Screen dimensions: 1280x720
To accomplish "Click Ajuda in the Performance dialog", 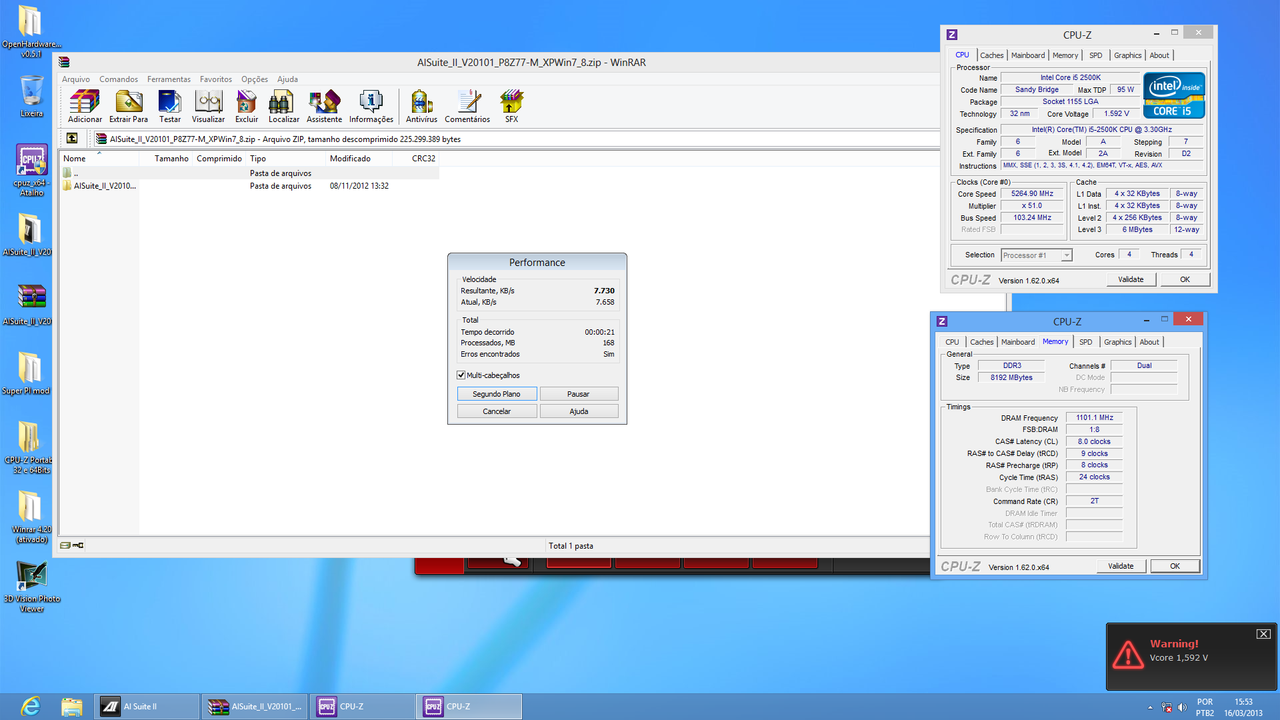I will click(x=578, y=411).
